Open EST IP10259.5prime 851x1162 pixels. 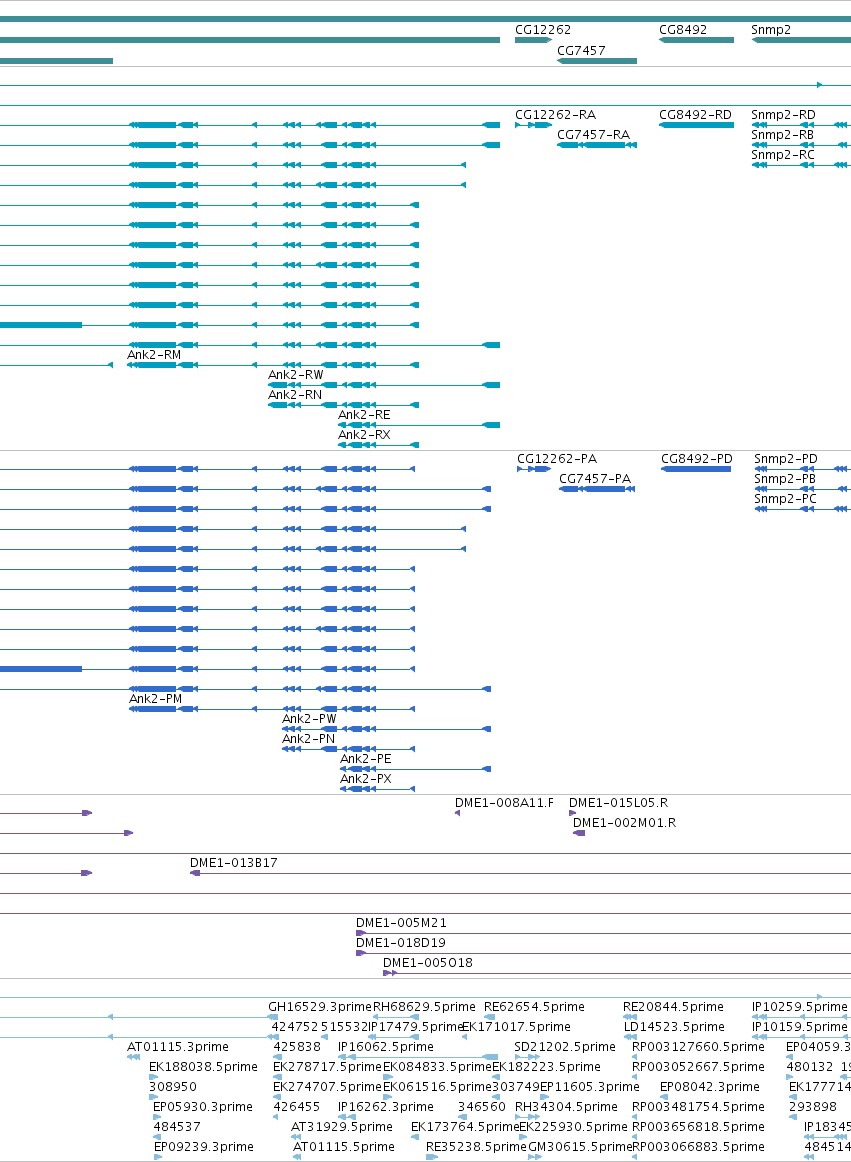(x=799, y=1006)
